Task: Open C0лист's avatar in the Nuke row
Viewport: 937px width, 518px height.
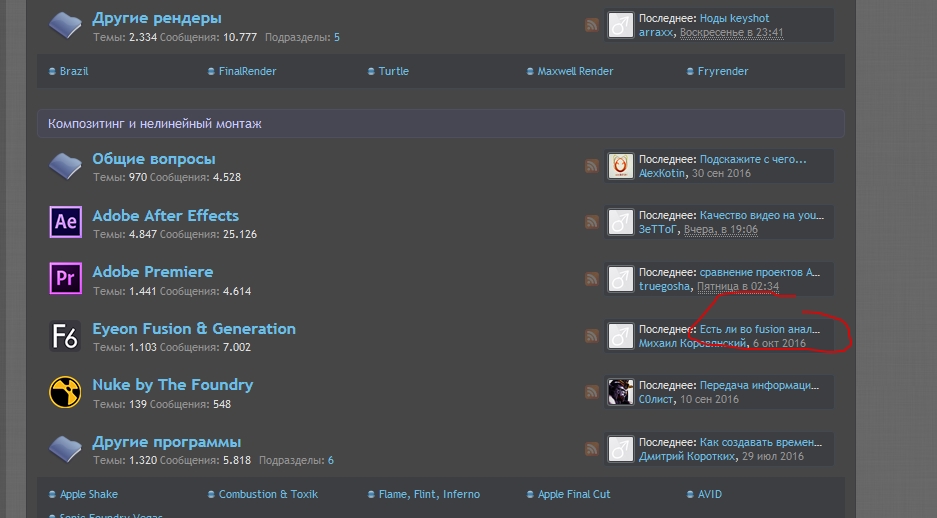Action: [621, 392]
